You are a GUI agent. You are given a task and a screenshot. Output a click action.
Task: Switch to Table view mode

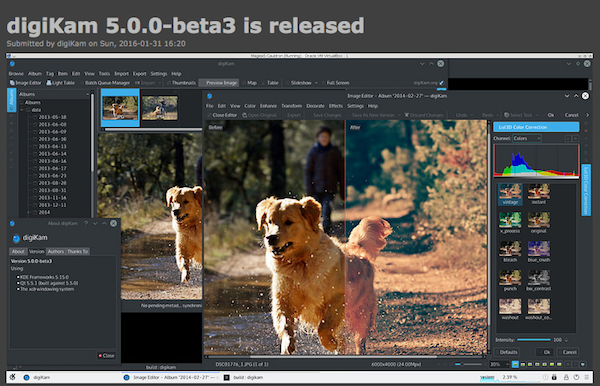coord(270,83)
